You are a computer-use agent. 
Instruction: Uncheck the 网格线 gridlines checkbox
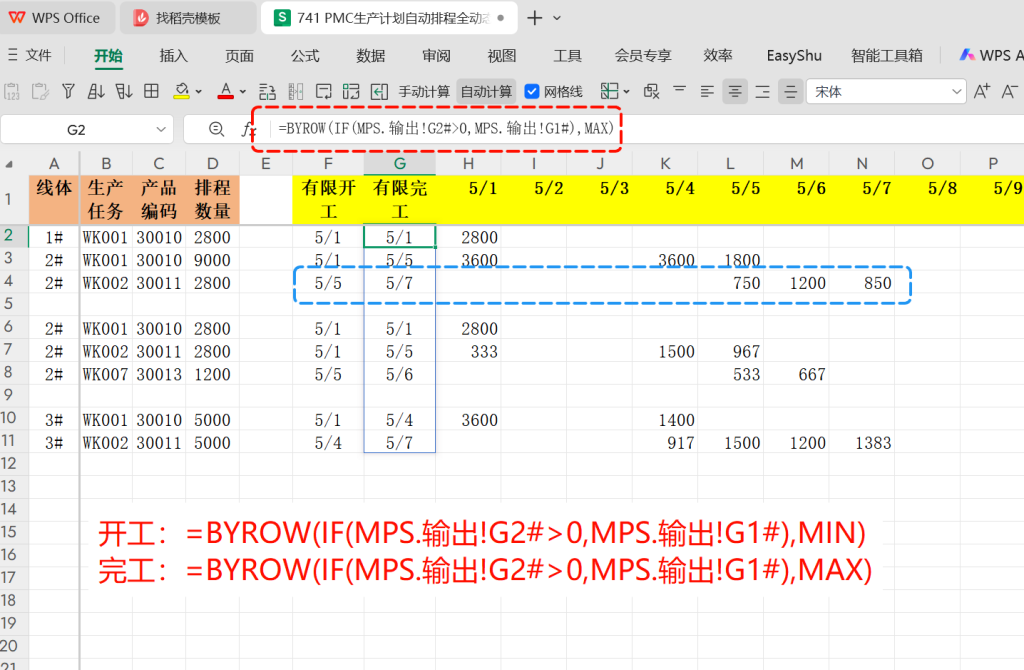tap(532, 91)
